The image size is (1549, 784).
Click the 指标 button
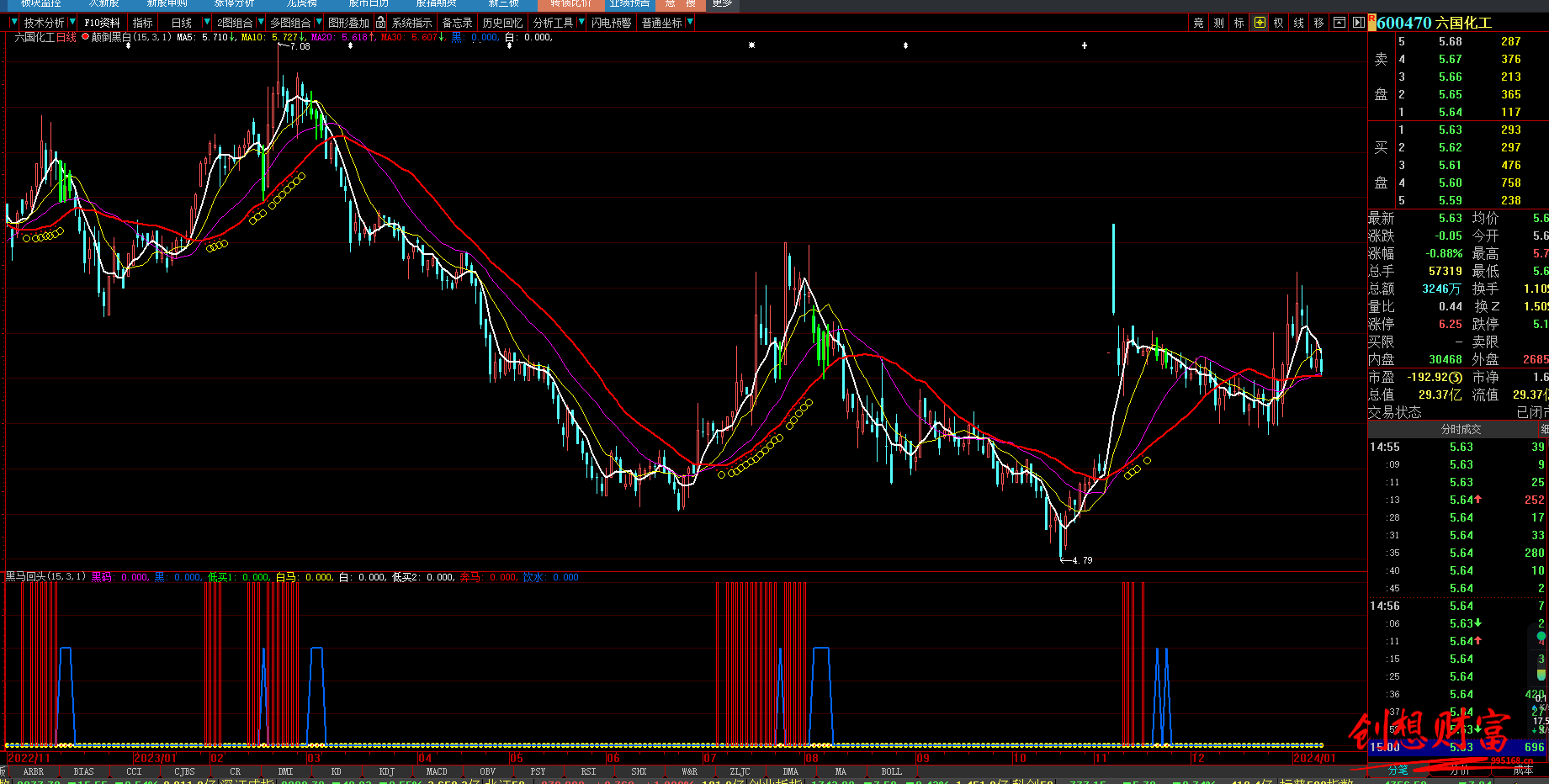point(143,23)
